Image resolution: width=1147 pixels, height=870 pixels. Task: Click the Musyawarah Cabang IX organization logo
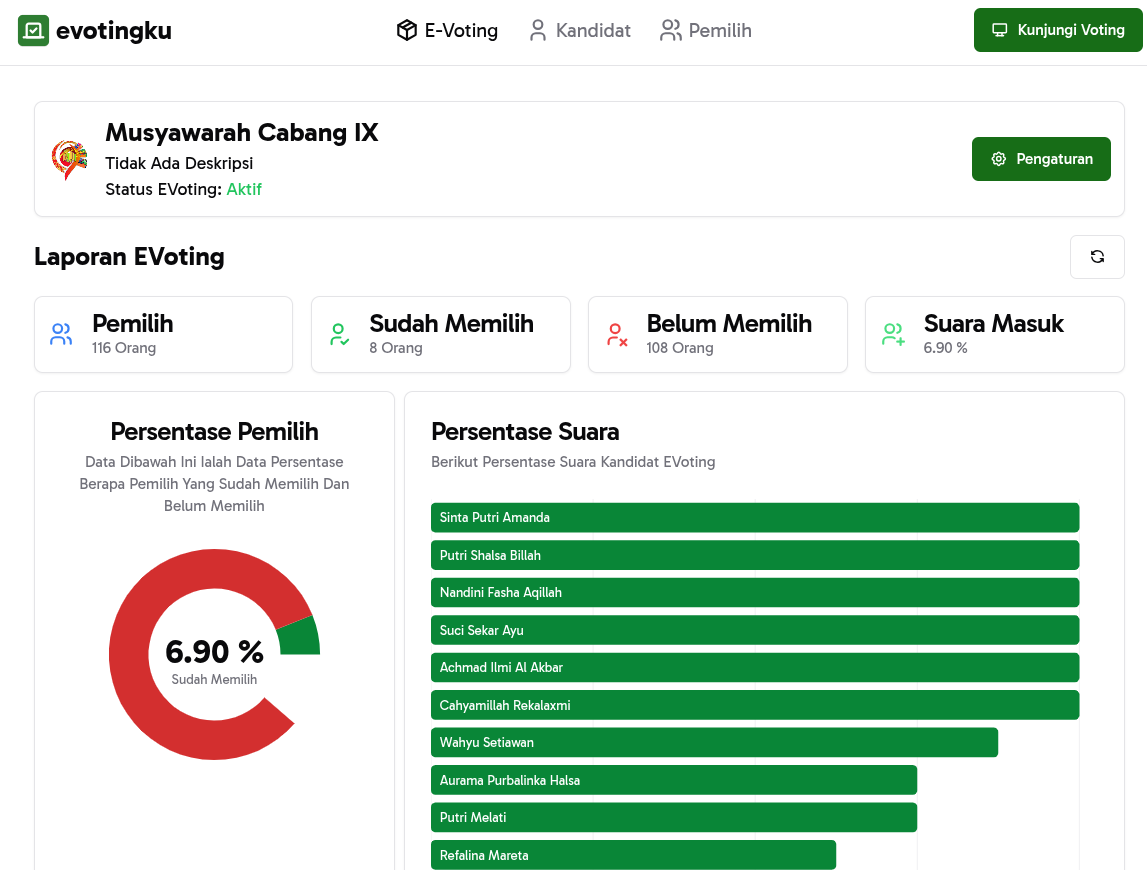point(69,160)
